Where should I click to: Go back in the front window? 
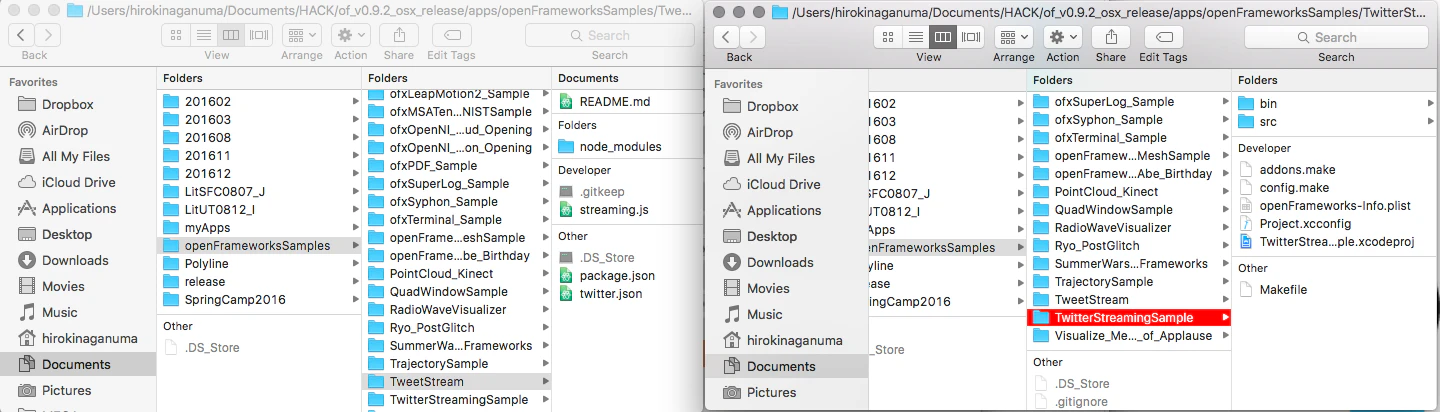pos(726,37)
